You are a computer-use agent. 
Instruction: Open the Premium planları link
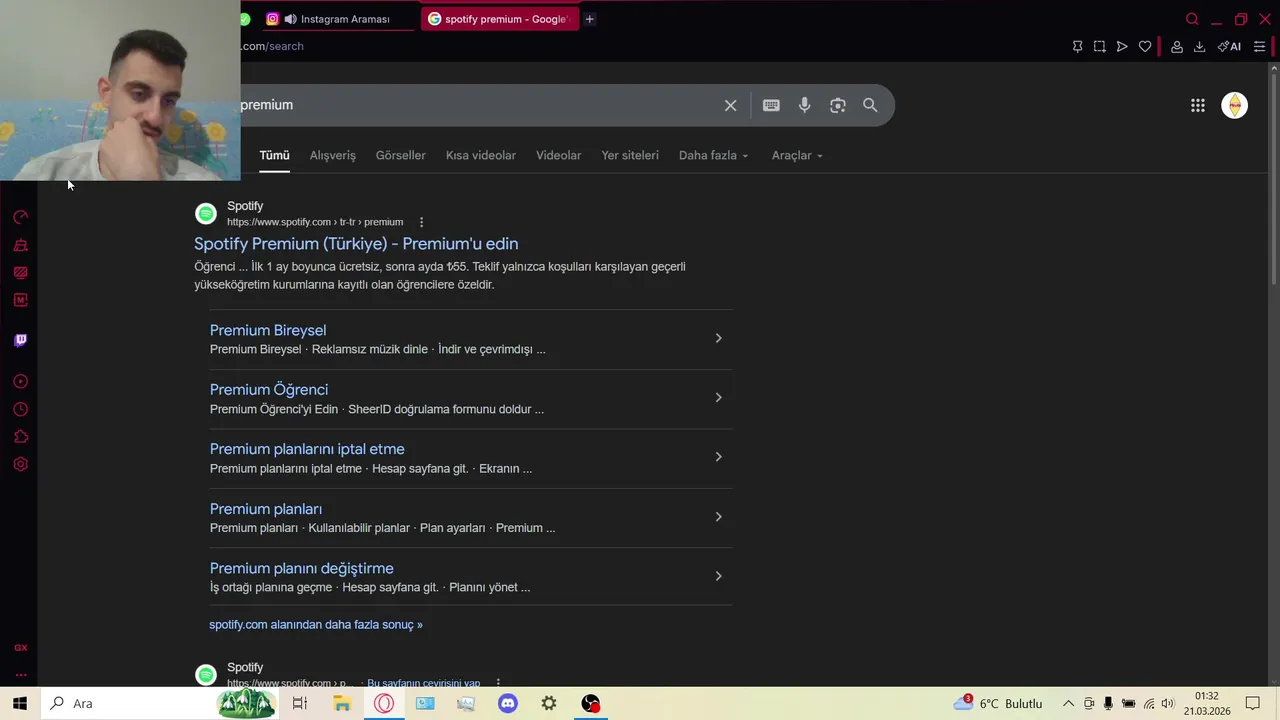pos(266,509)
